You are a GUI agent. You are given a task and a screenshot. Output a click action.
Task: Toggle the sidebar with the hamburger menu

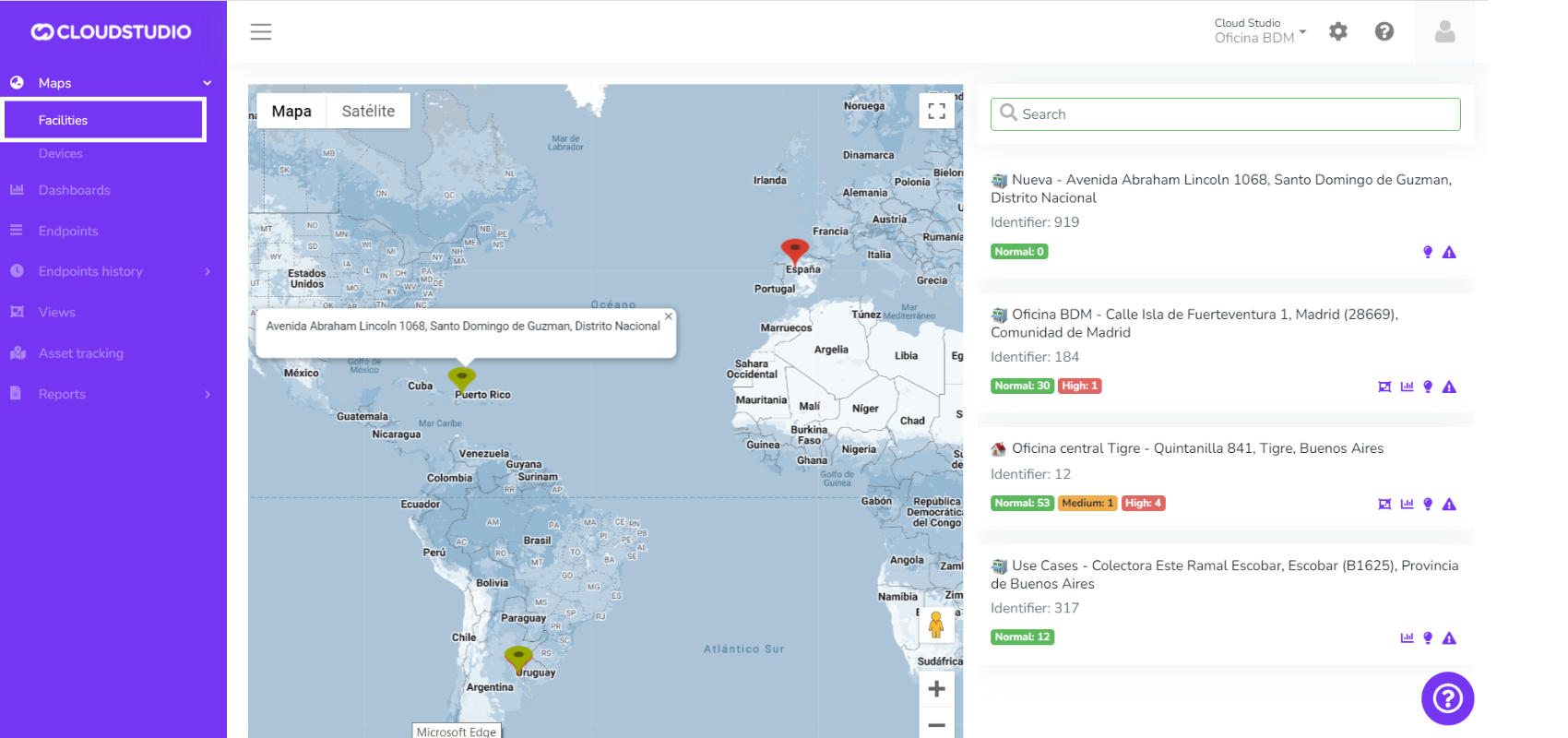tap(261, 31)
